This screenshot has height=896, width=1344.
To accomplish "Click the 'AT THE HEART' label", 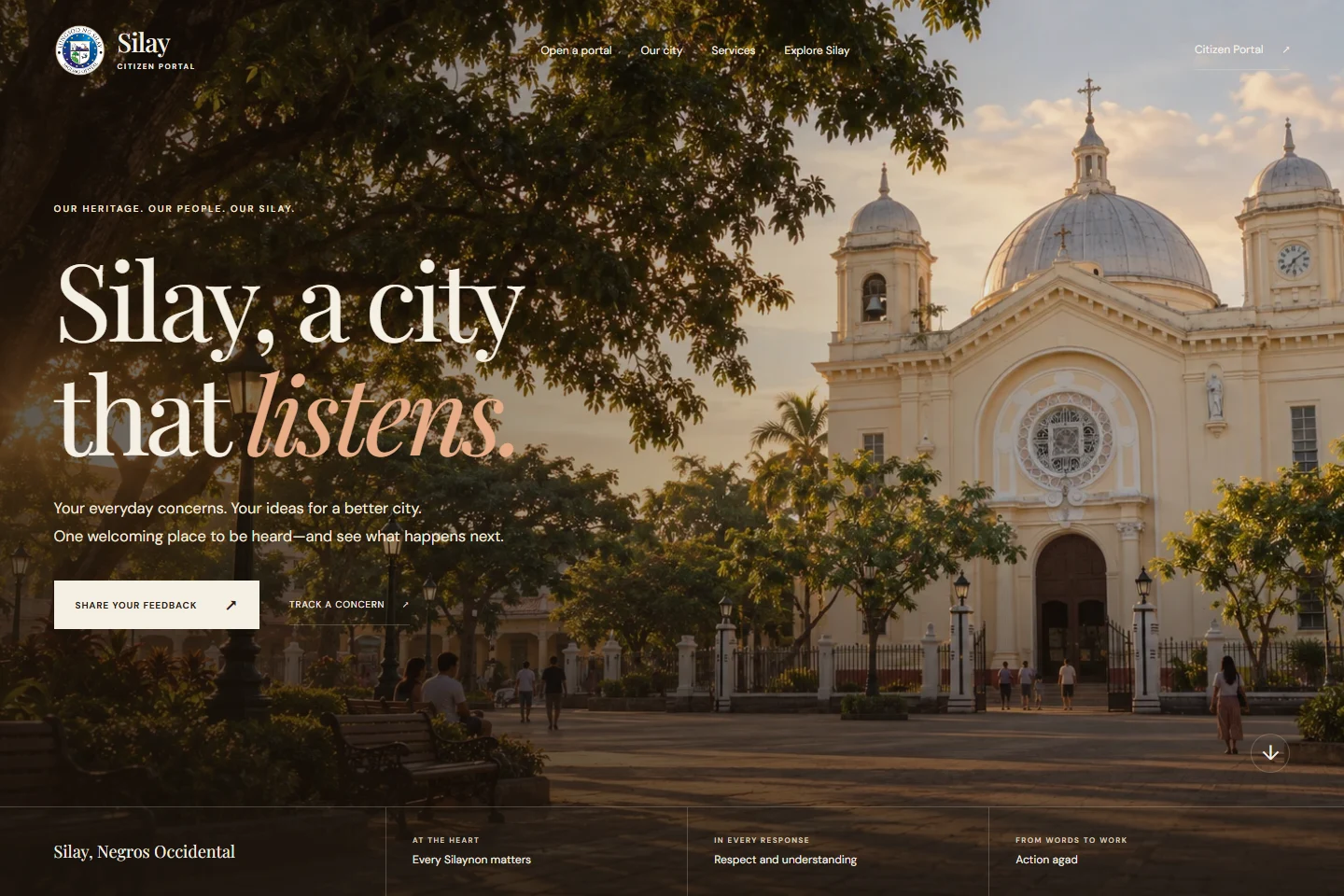I will (x=446, y=840).
